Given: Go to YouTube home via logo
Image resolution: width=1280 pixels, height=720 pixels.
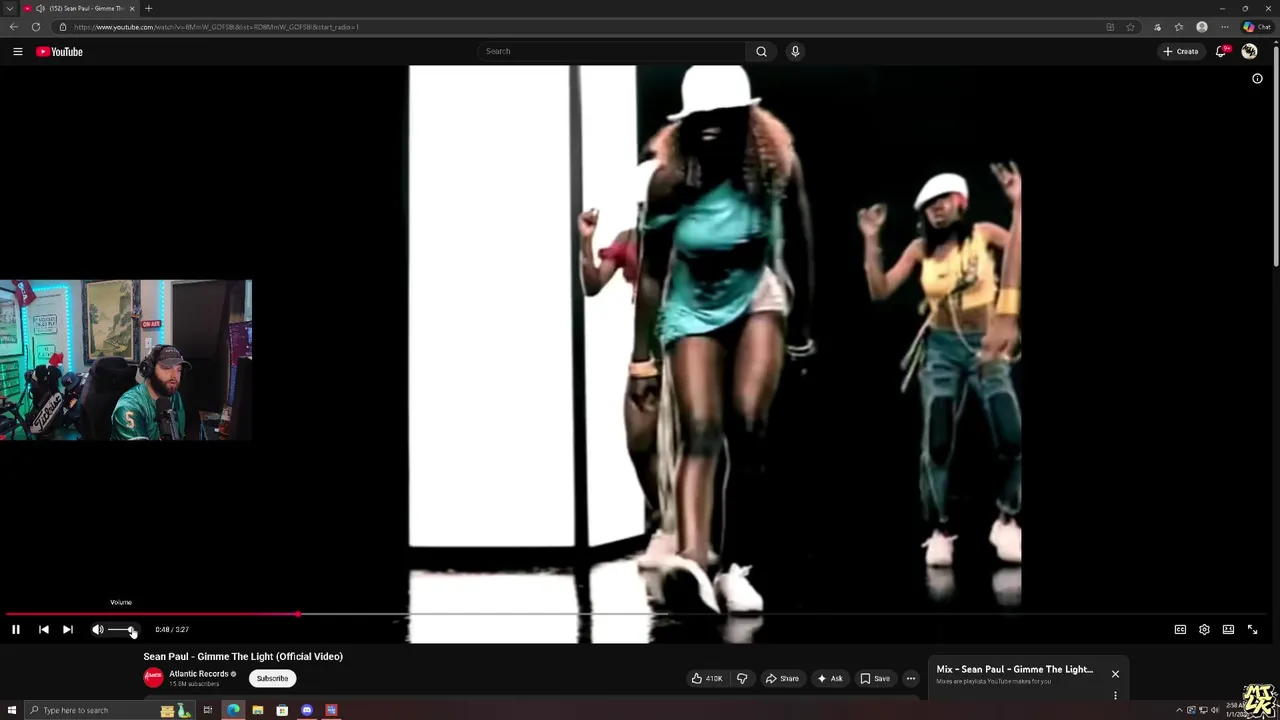Looking at the screenshot, I should [60, 51].
